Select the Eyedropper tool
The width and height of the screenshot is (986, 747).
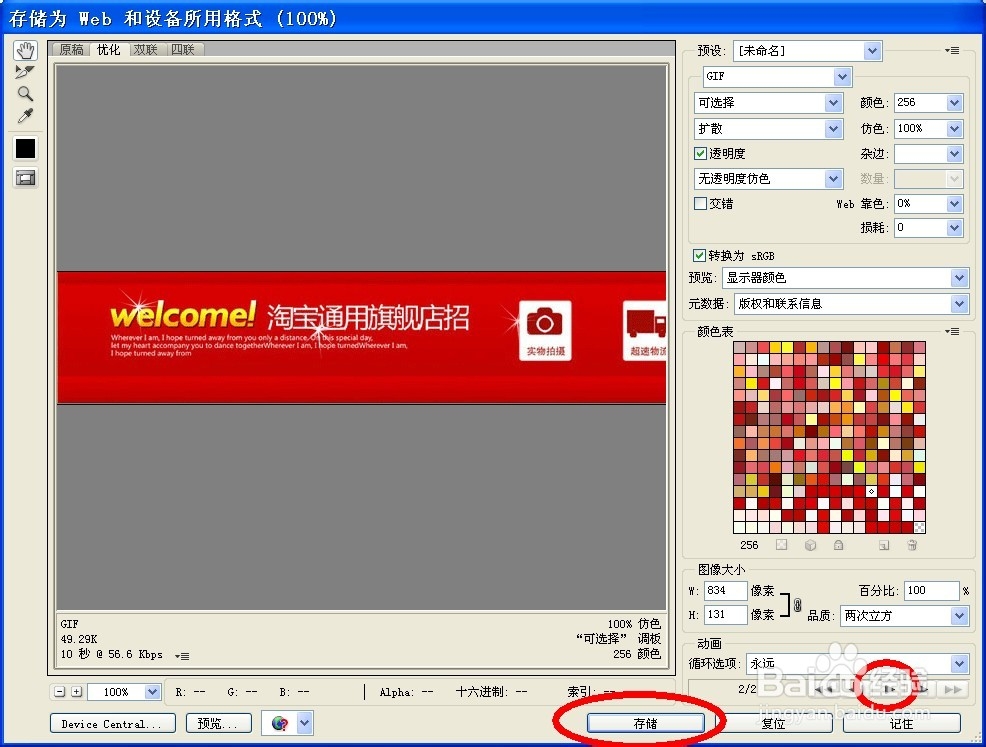pyautogui.click(x=25, y=116)
